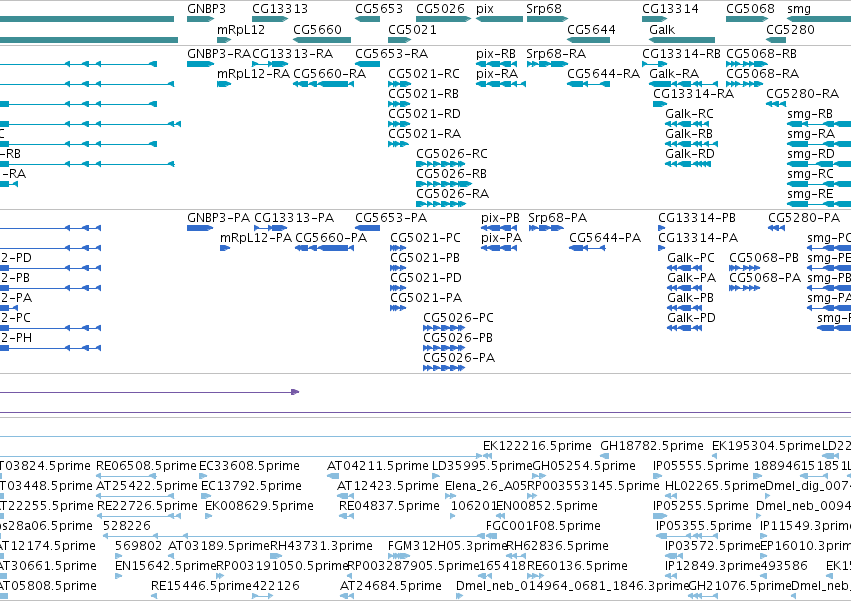Open the CG5644-RA transcript label
The height and width of the screenshot is (601, 851).
tap(604, 74)
